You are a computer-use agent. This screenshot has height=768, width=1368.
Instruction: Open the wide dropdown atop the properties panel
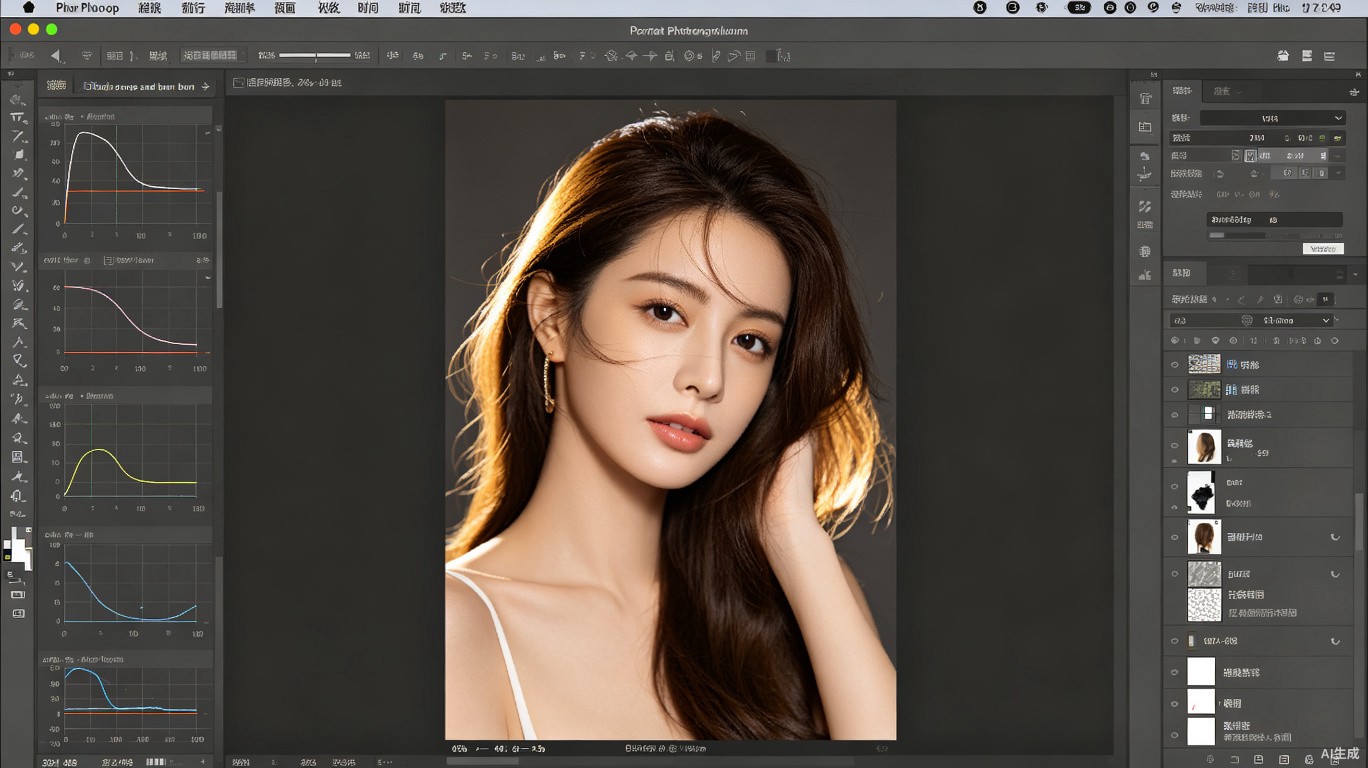click(1272, 118)
